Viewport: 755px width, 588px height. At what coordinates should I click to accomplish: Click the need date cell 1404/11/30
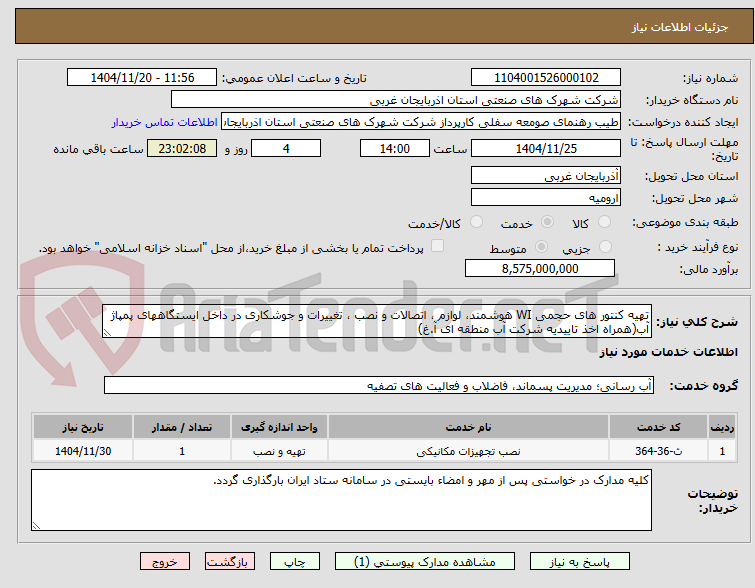[83, 451]
